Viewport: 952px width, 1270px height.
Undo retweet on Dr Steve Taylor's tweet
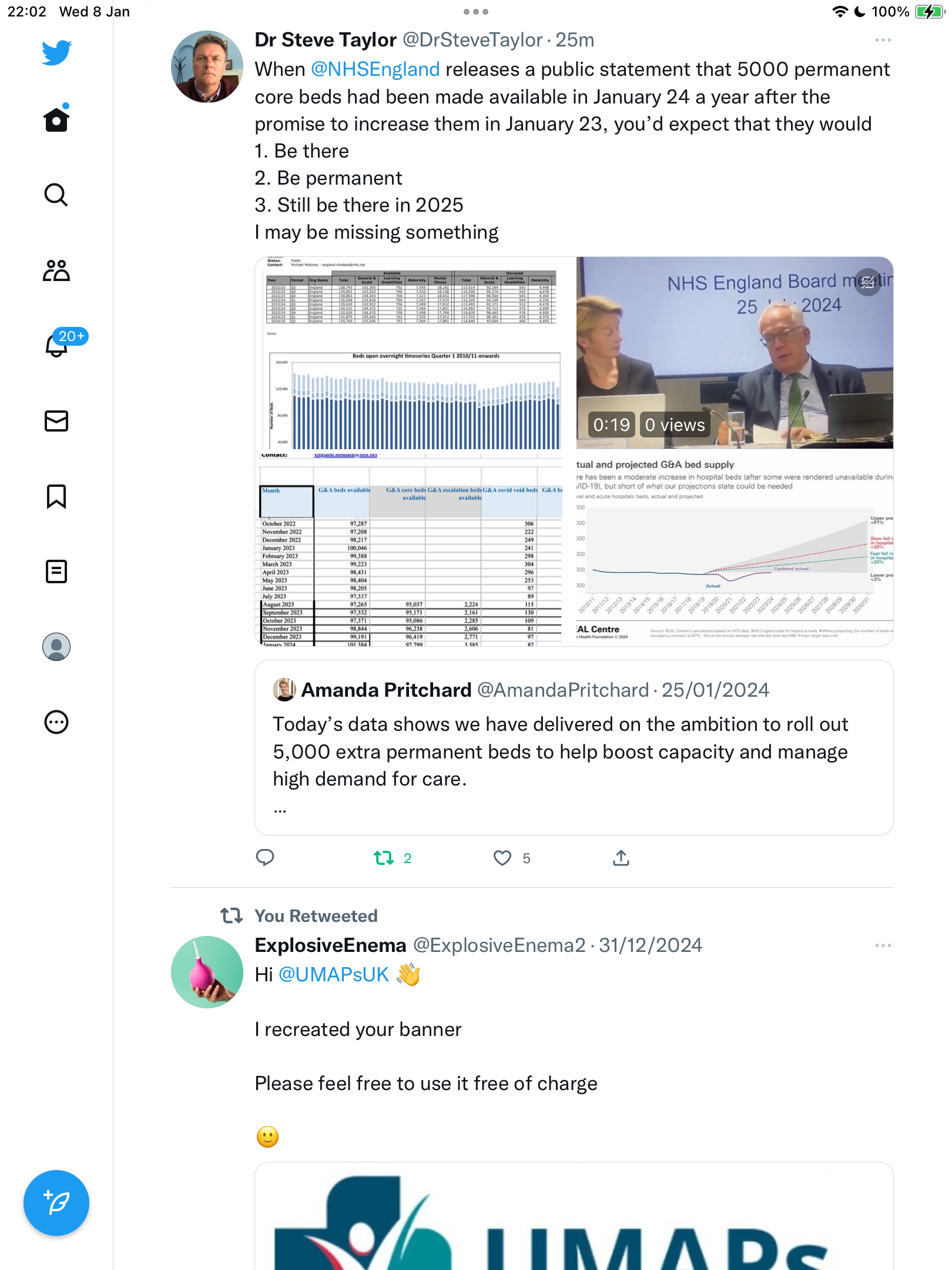click(x=384, y=858)
